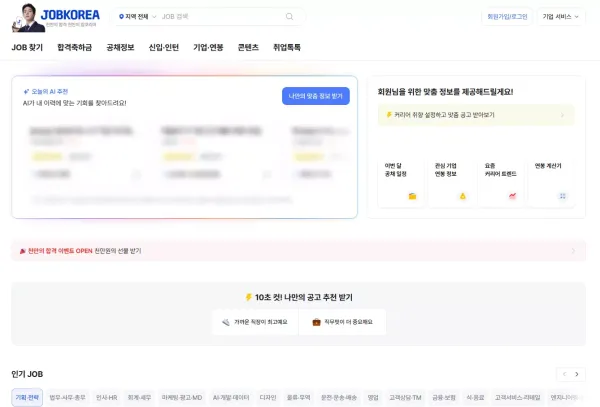Click the lightning icon in 커리어 취향 banner

point(389,114)
